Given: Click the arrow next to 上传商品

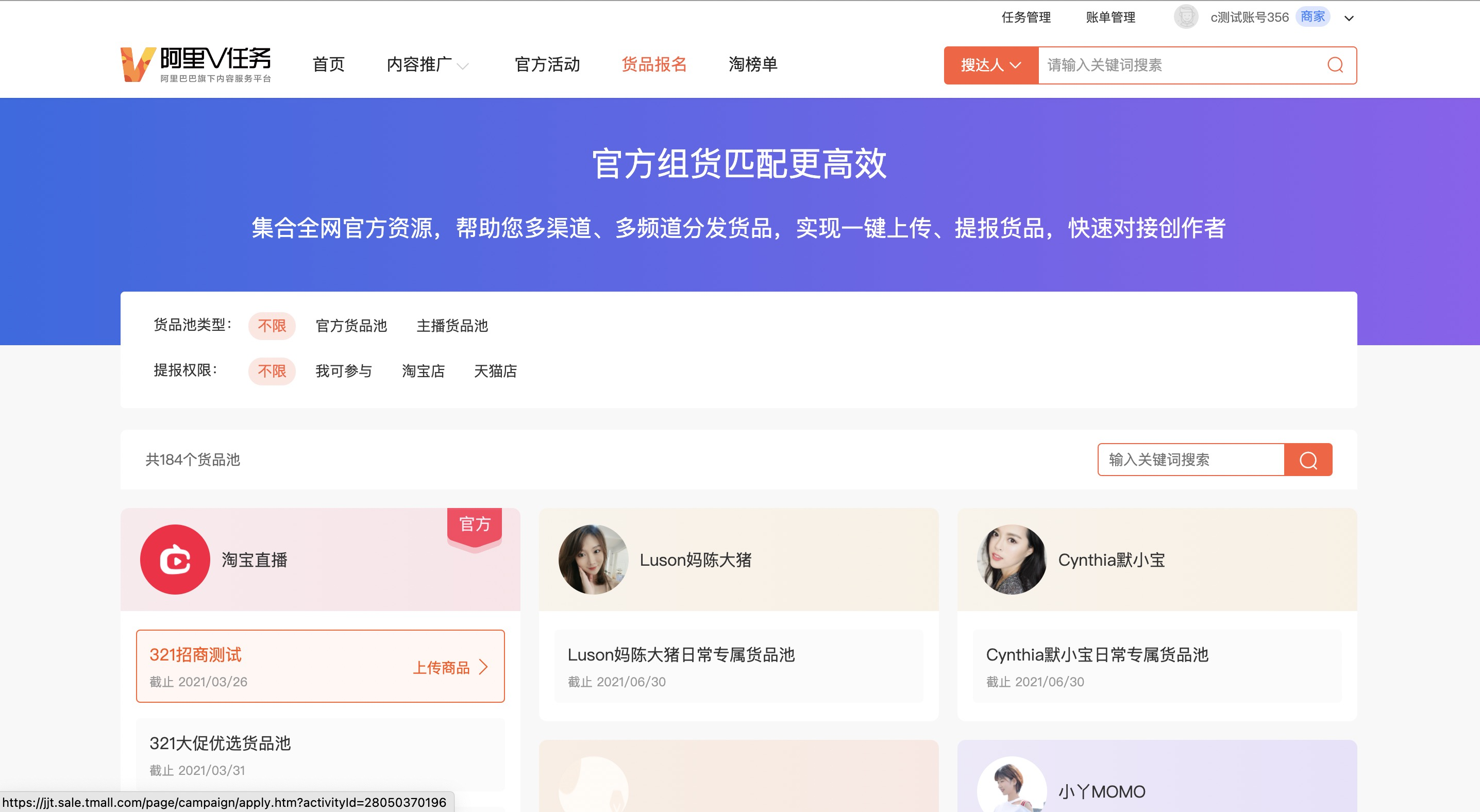Looking at the screenshot, I should (483, 667).
